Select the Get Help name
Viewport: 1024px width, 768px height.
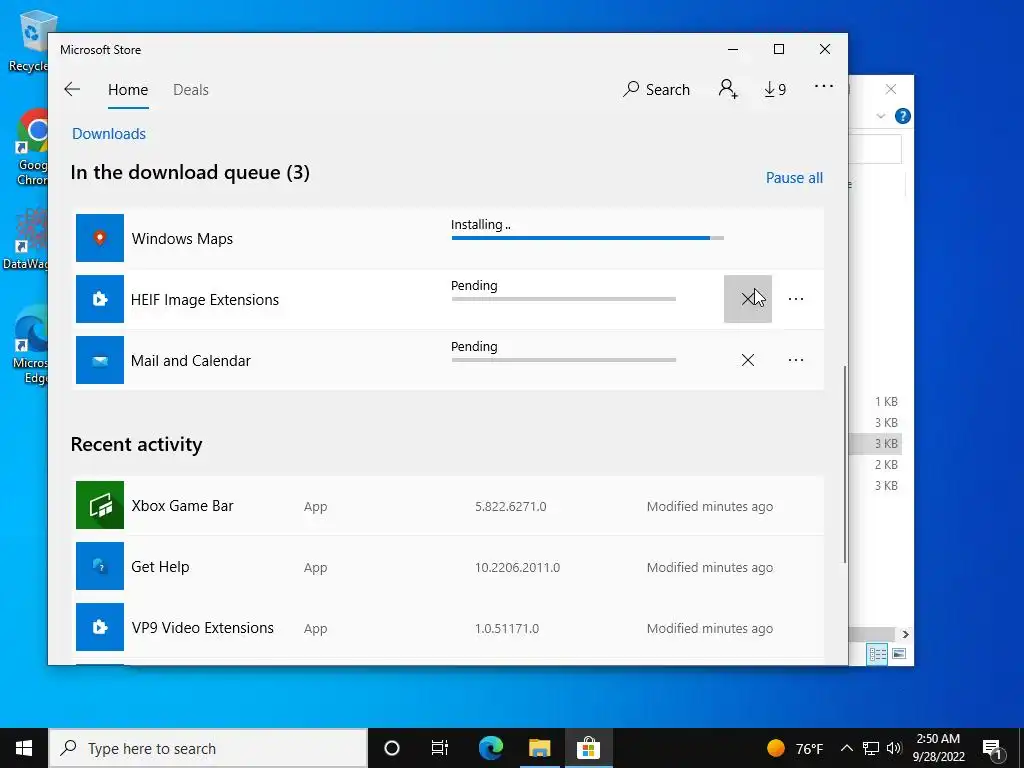[x=160, y=567]
